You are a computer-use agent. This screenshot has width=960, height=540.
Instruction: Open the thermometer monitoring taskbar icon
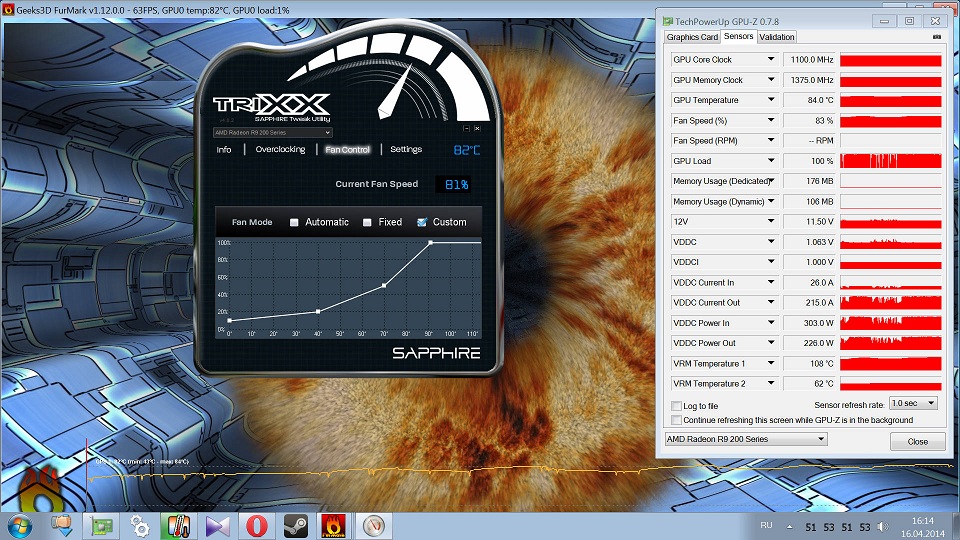178,527
